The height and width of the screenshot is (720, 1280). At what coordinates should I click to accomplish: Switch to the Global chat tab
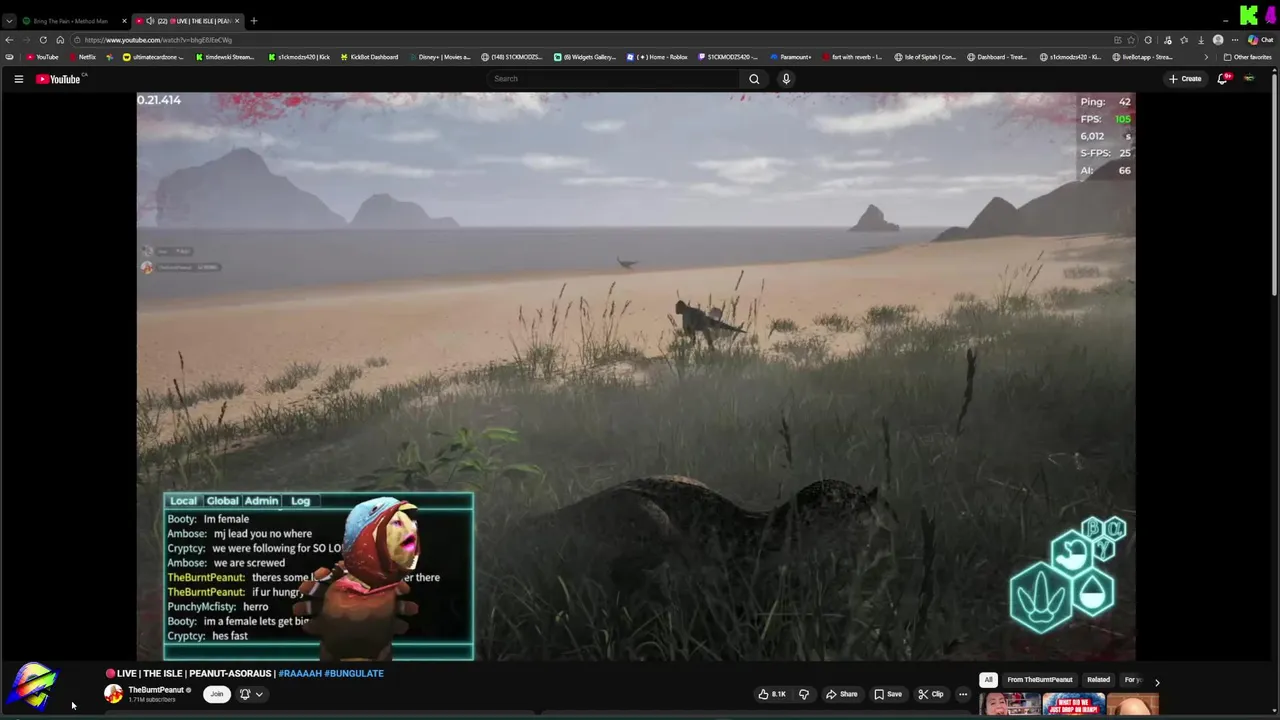pos(222,501)
